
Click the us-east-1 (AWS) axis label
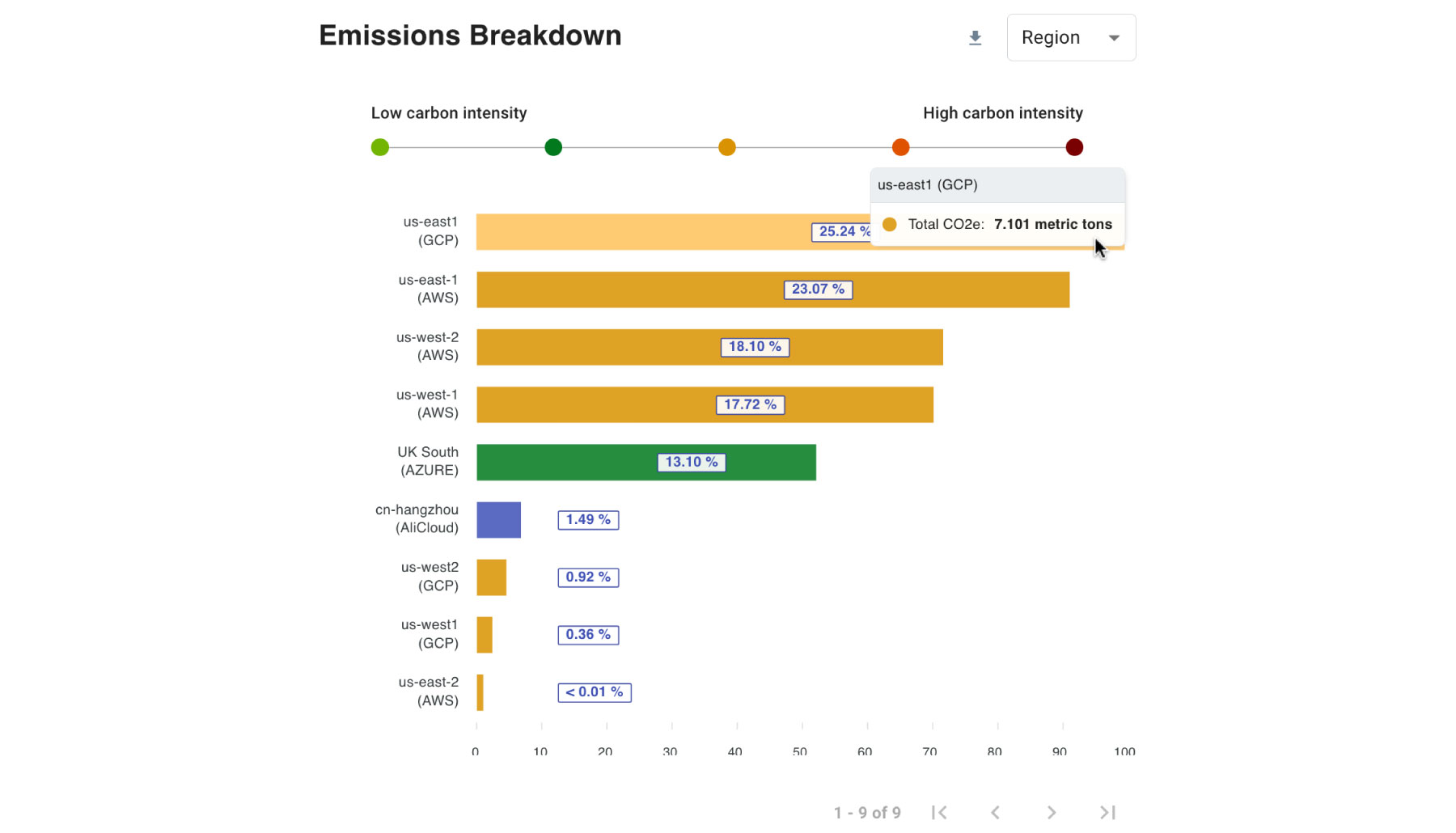tap(428, 289)
